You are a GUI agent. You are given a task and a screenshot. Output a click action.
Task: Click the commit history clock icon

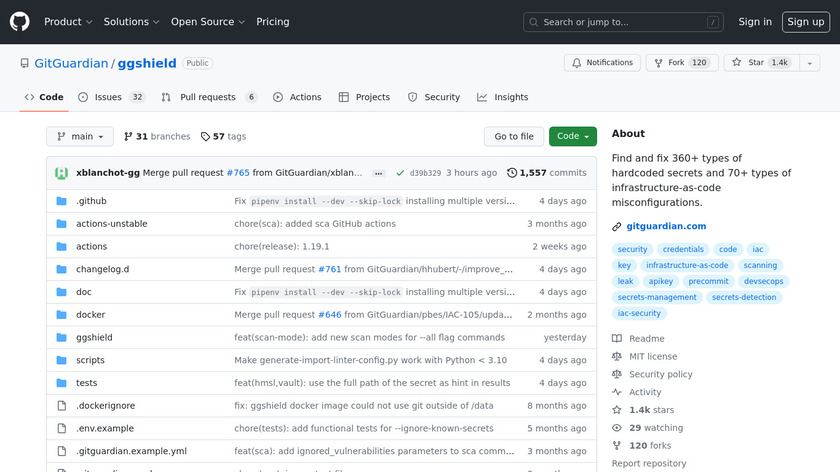(512, 173)
